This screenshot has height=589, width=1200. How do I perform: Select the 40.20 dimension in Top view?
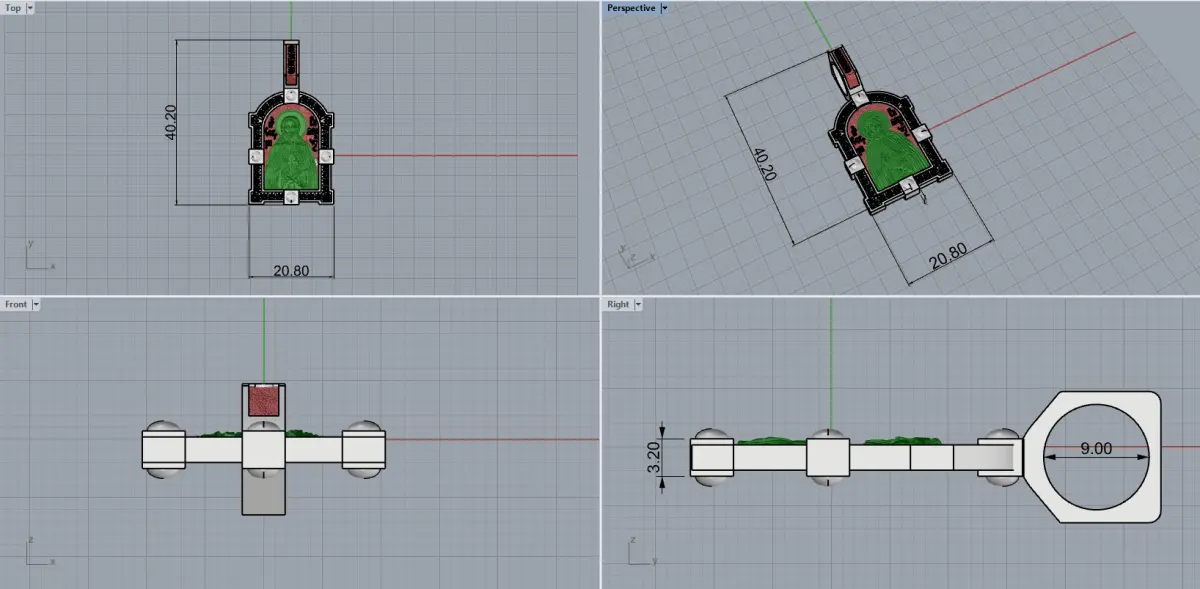tap(170, 122)
